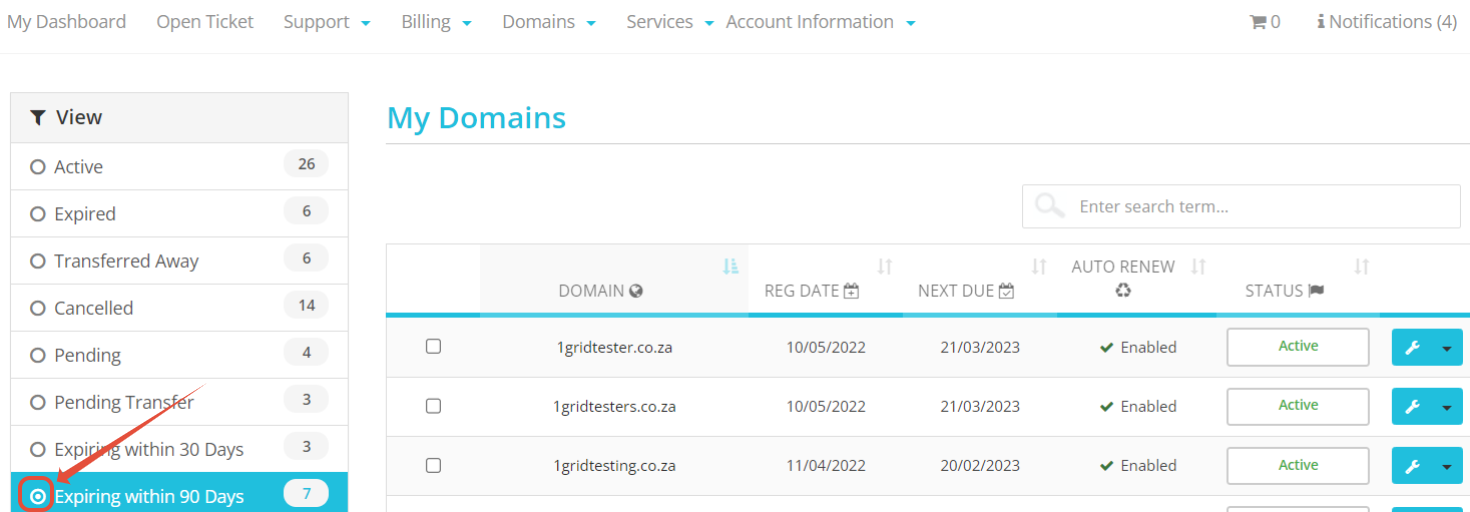The width and height of the screenshot is (1470, 512).
Task: Open the Open Ticket page
Action: pyautogui.click(x=205, y=22)
